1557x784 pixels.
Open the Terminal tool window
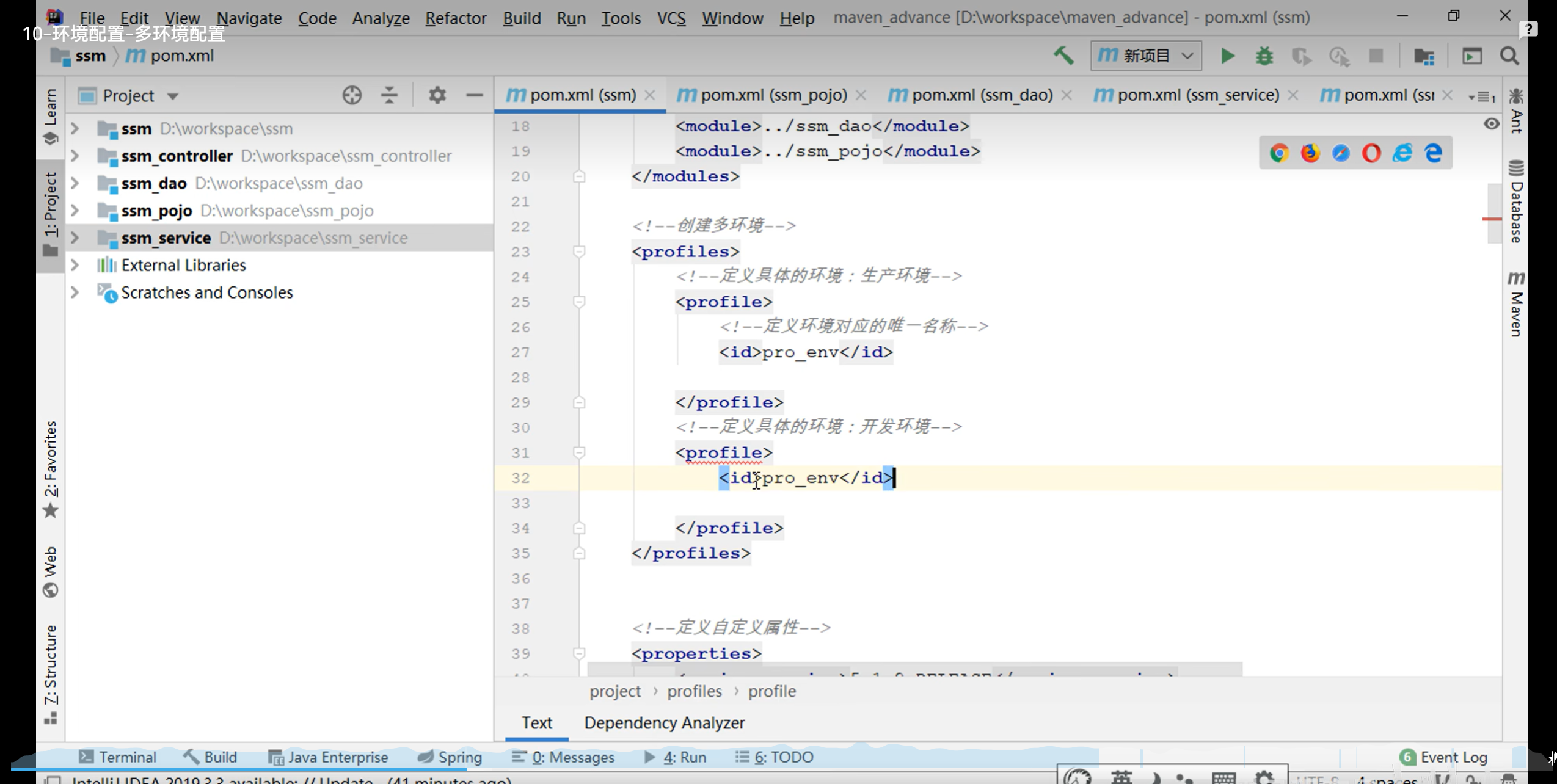point(118,757)
